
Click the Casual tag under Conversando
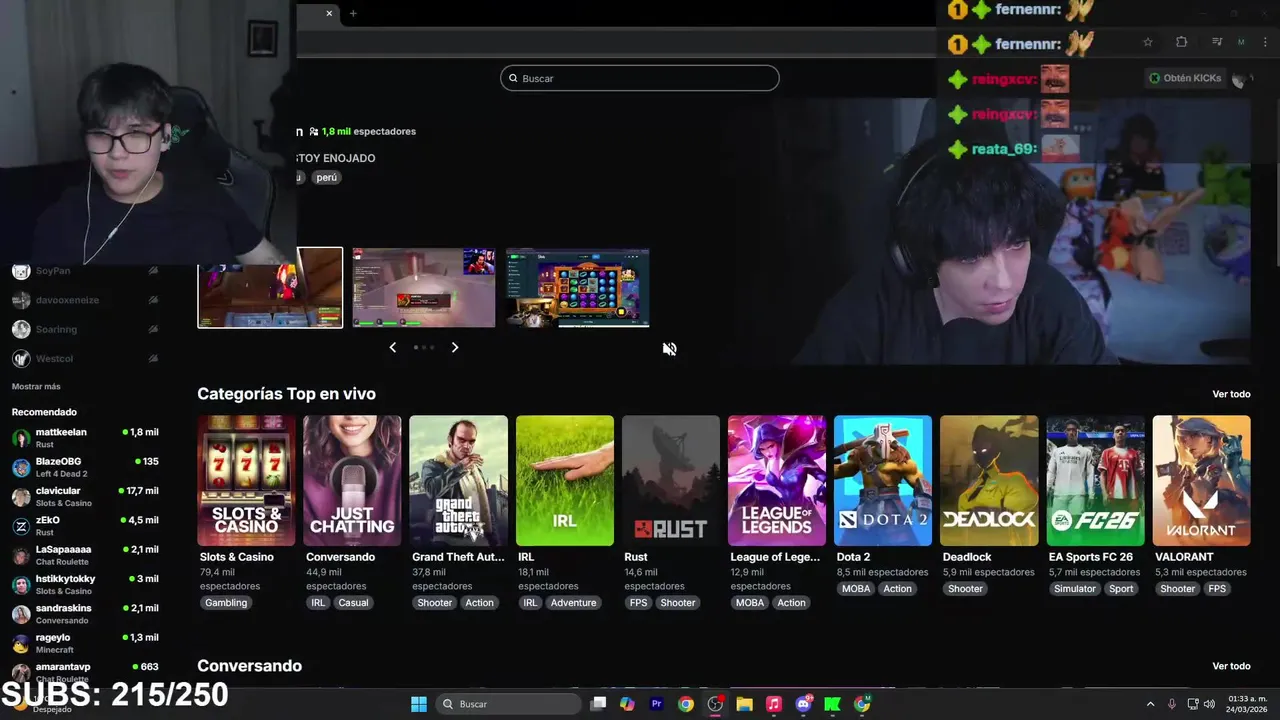click(353, 603)
